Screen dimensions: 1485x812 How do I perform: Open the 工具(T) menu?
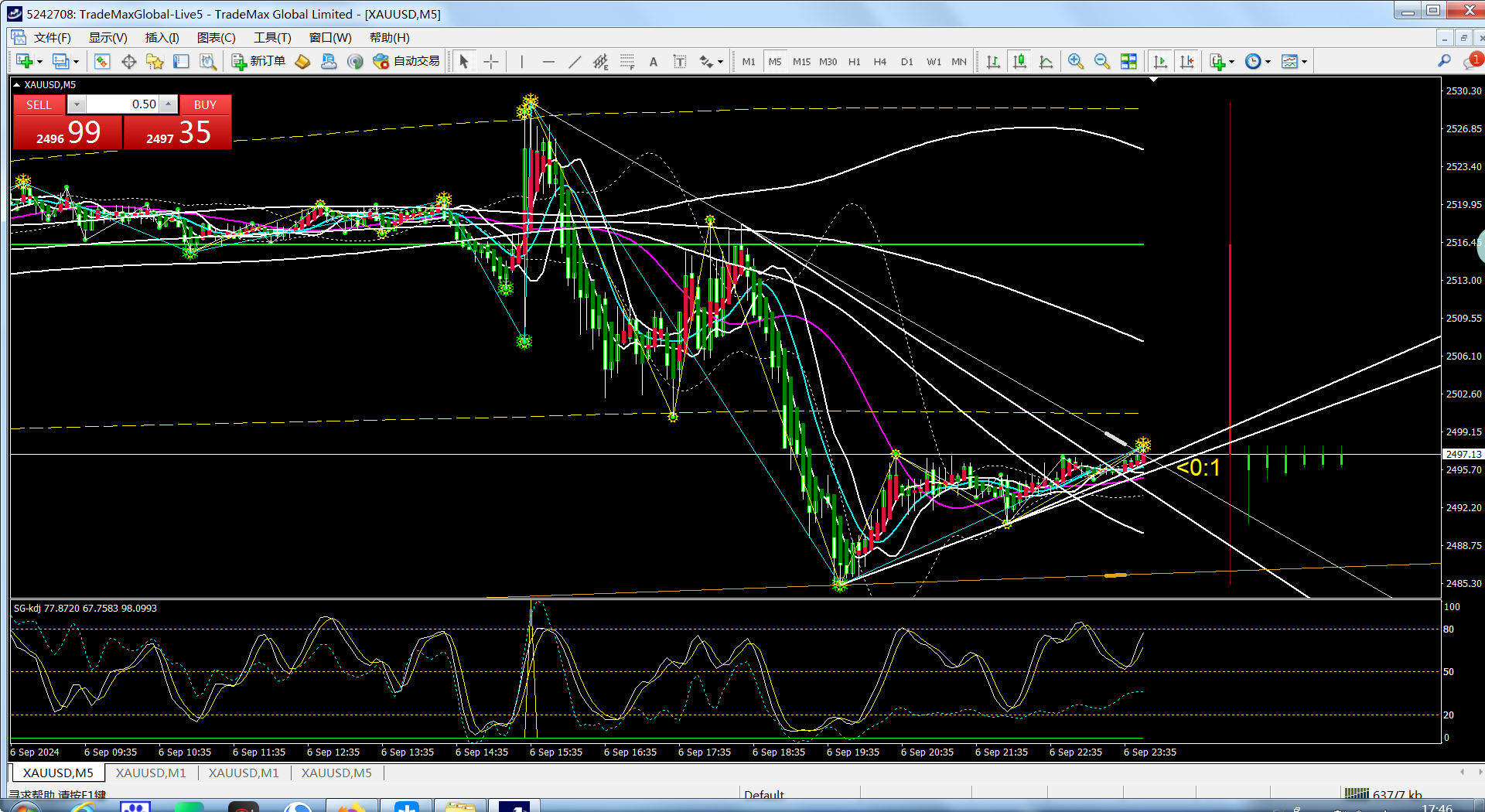point(273,38)
